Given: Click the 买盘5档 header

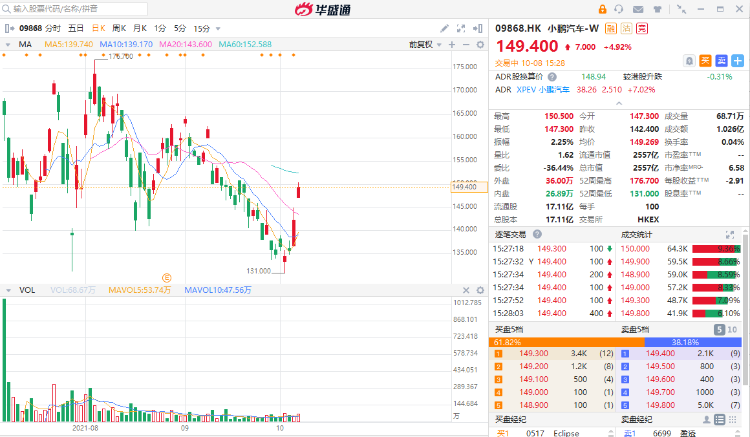Looking at the screenshot, I should click(x=509, y=329).
